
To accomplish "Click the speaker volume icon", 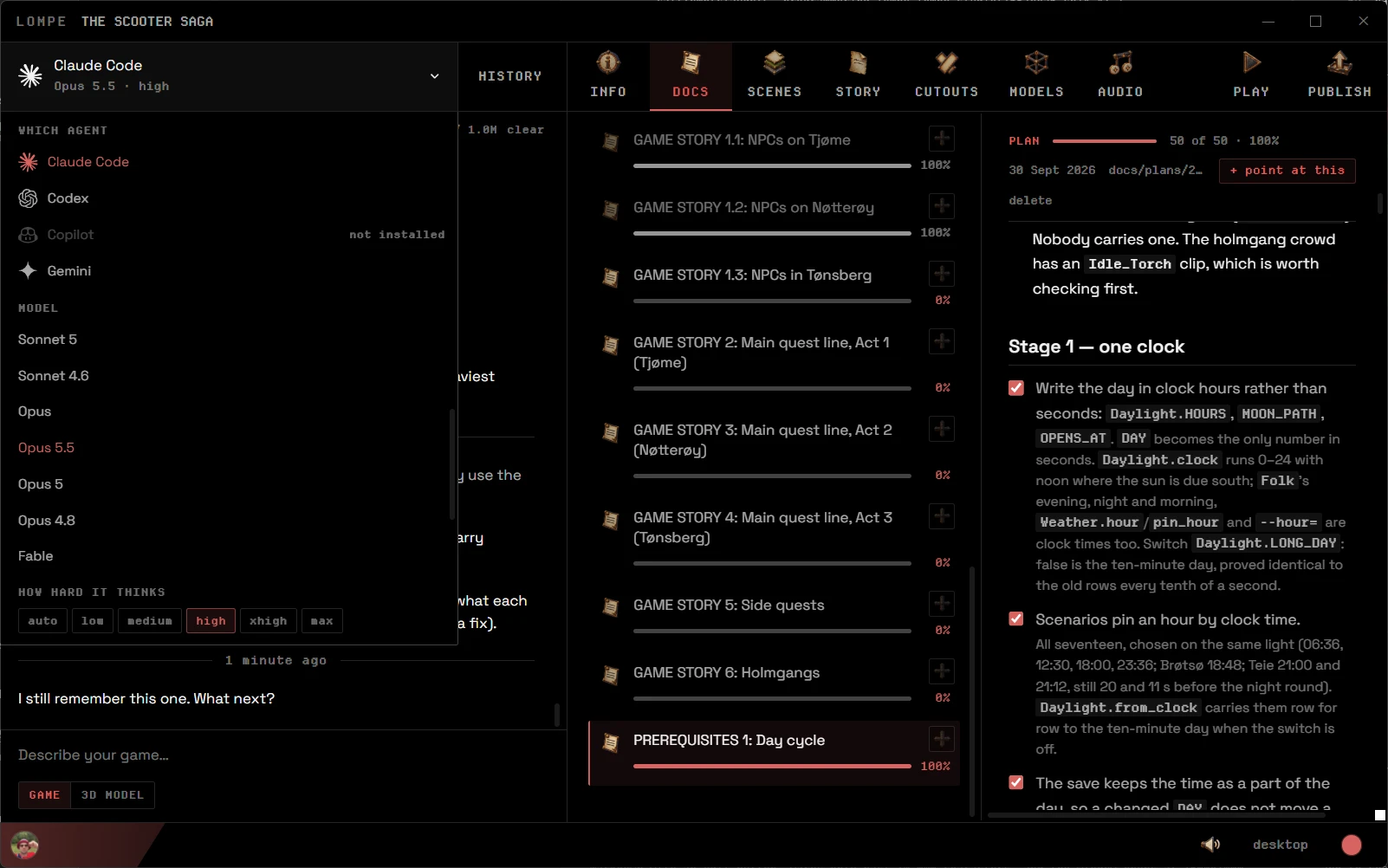I will (x=1211, y=845).
